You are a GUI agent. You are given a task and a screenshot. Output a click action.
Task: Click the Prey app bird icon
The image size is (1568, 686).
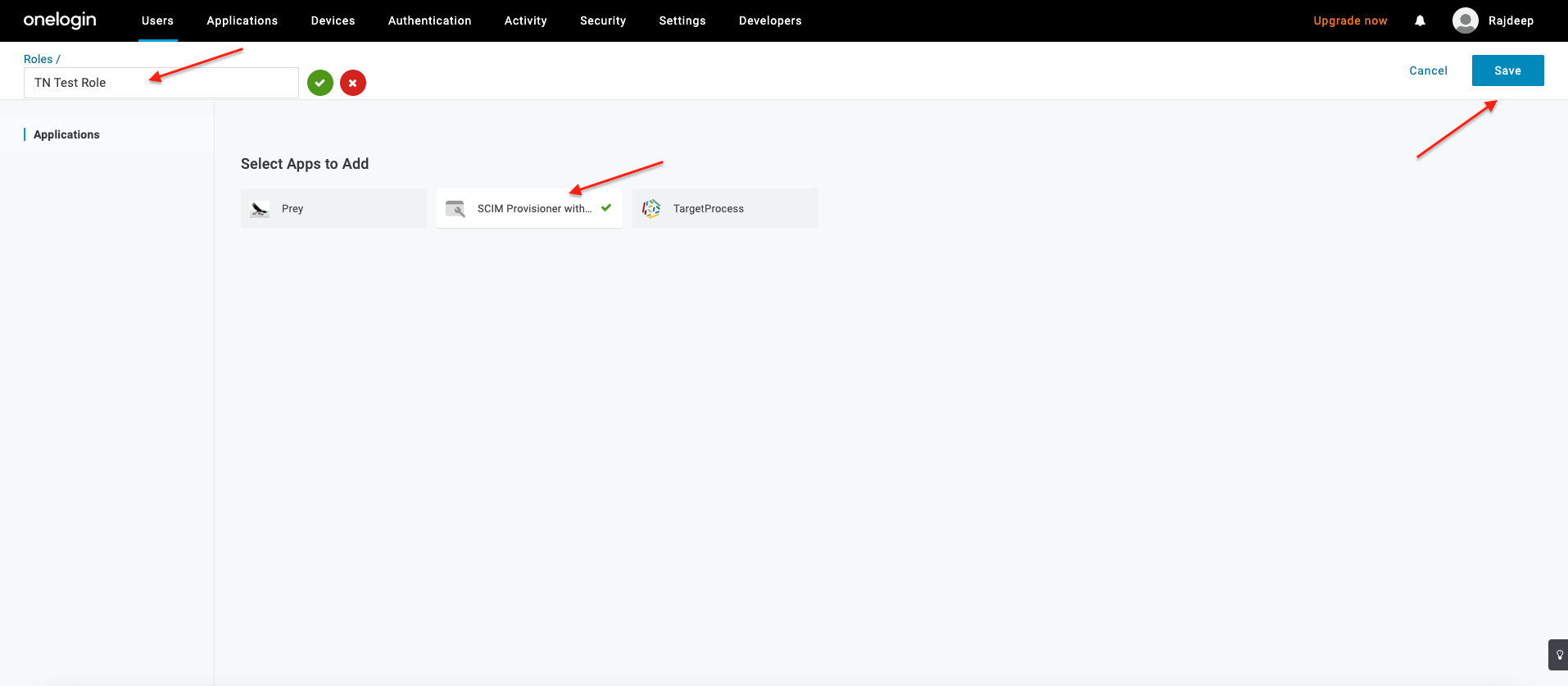coord(260,209)
